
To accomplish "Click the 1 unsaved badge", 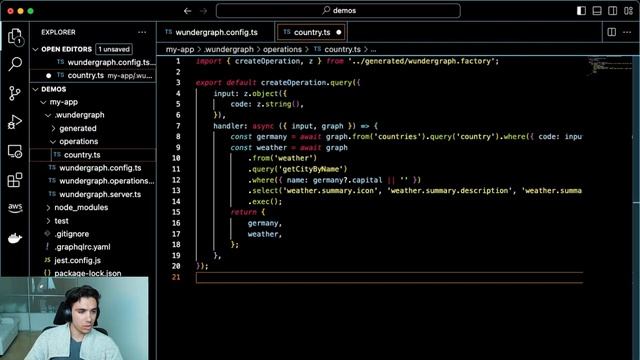I will click(114, 49).
